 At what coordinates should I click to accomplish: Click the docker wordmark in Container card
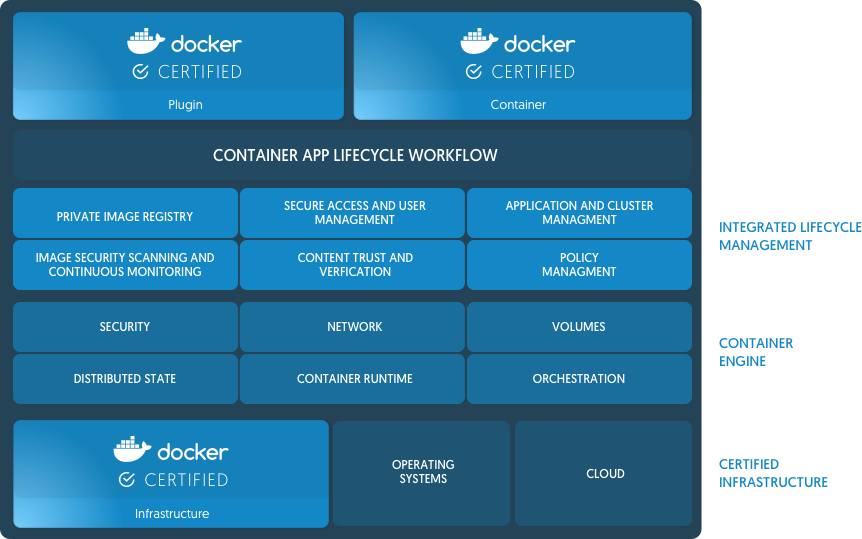539,44
